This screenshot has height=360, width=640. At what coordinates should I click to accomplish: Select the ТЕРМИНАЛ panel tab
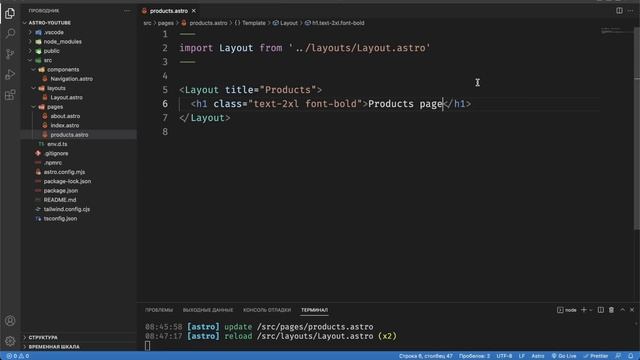pos(314,310)
